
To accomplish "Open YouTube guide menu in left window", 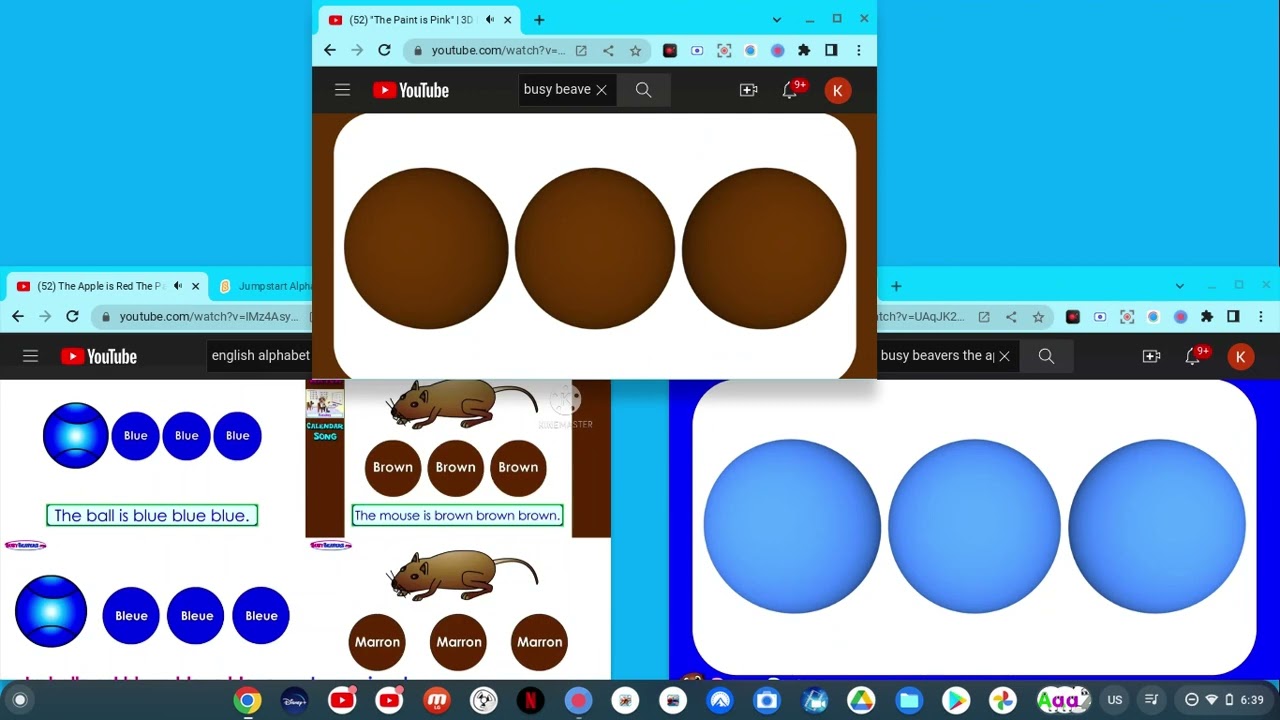I will click(x=30, y=356).
